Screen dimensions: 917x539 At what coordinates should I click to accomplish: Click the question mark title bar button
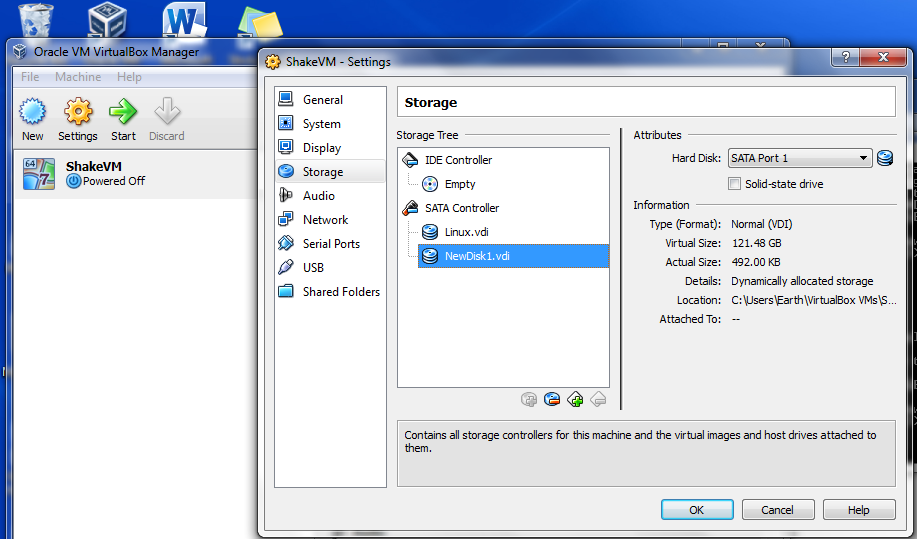pos(846,57)
